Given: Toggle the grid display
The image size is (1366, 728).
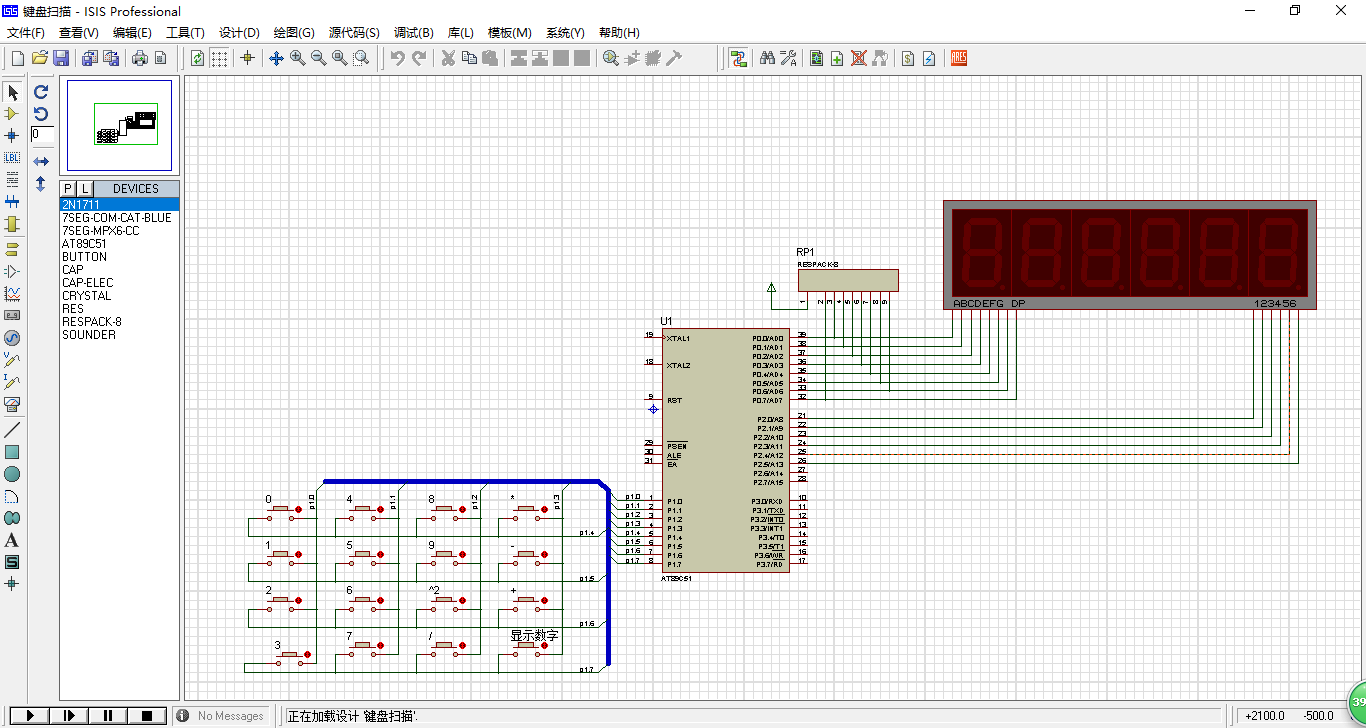Looking at the screenshot, I should click(219, 58).
